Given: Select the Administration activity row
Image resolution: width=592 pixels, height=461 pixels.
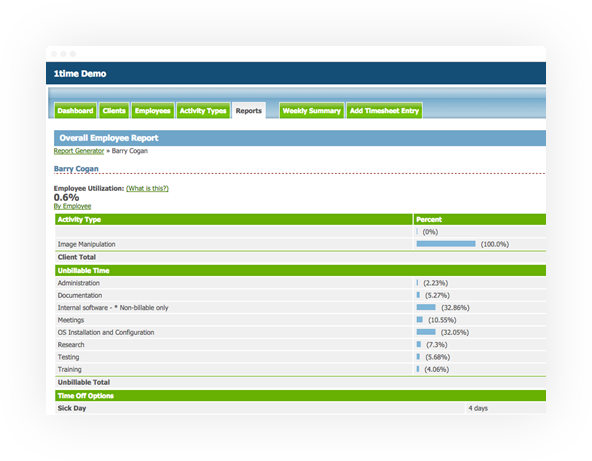Looking at the screenshot, I should (x=301, y=283).
